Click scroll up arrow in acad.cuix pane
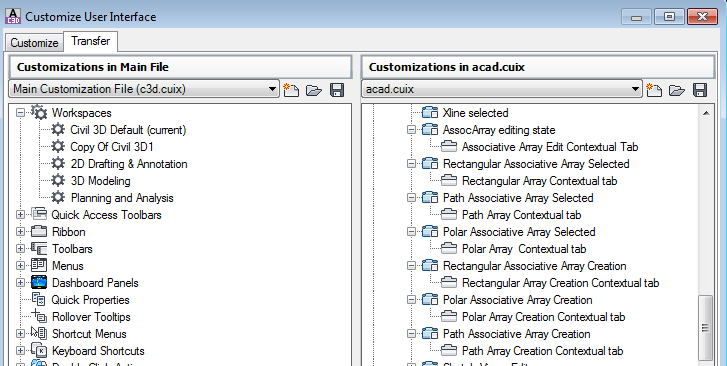This screenshot has width=727, height=366. [706, 113]
